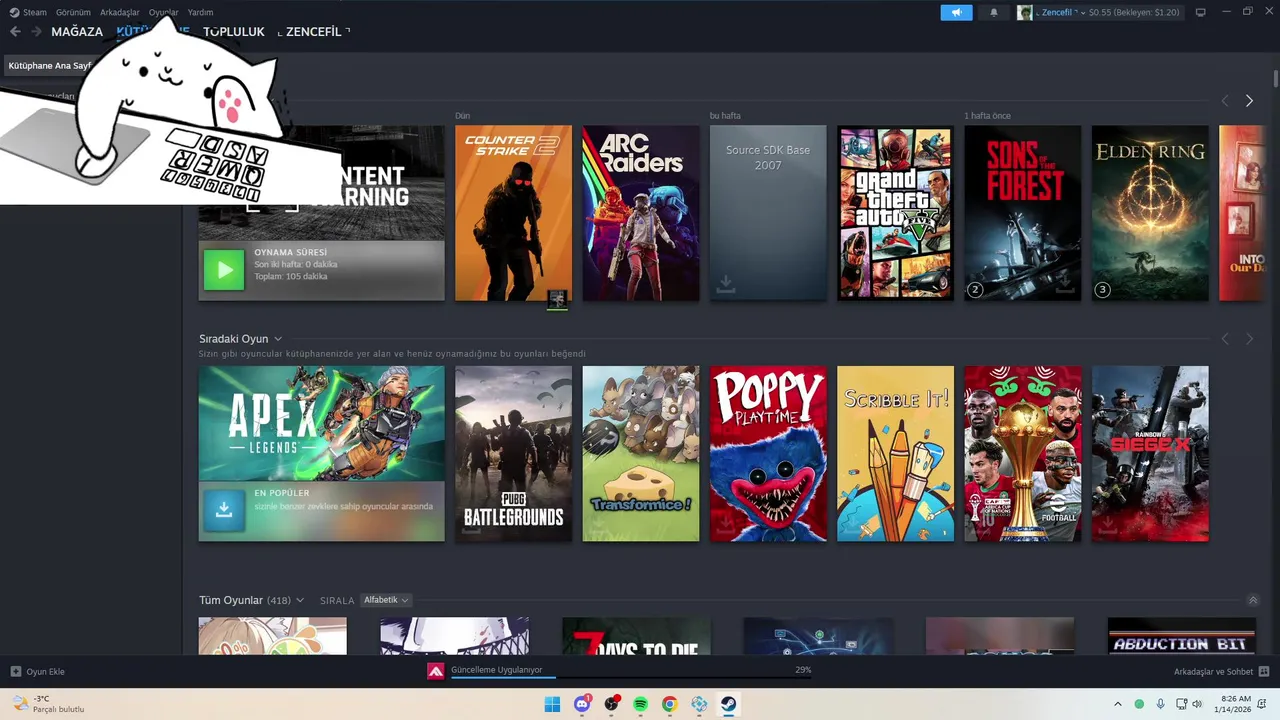Open the 7 Days to Die tile
This screenshot has height=720, width=1280.
coord(636,636)
